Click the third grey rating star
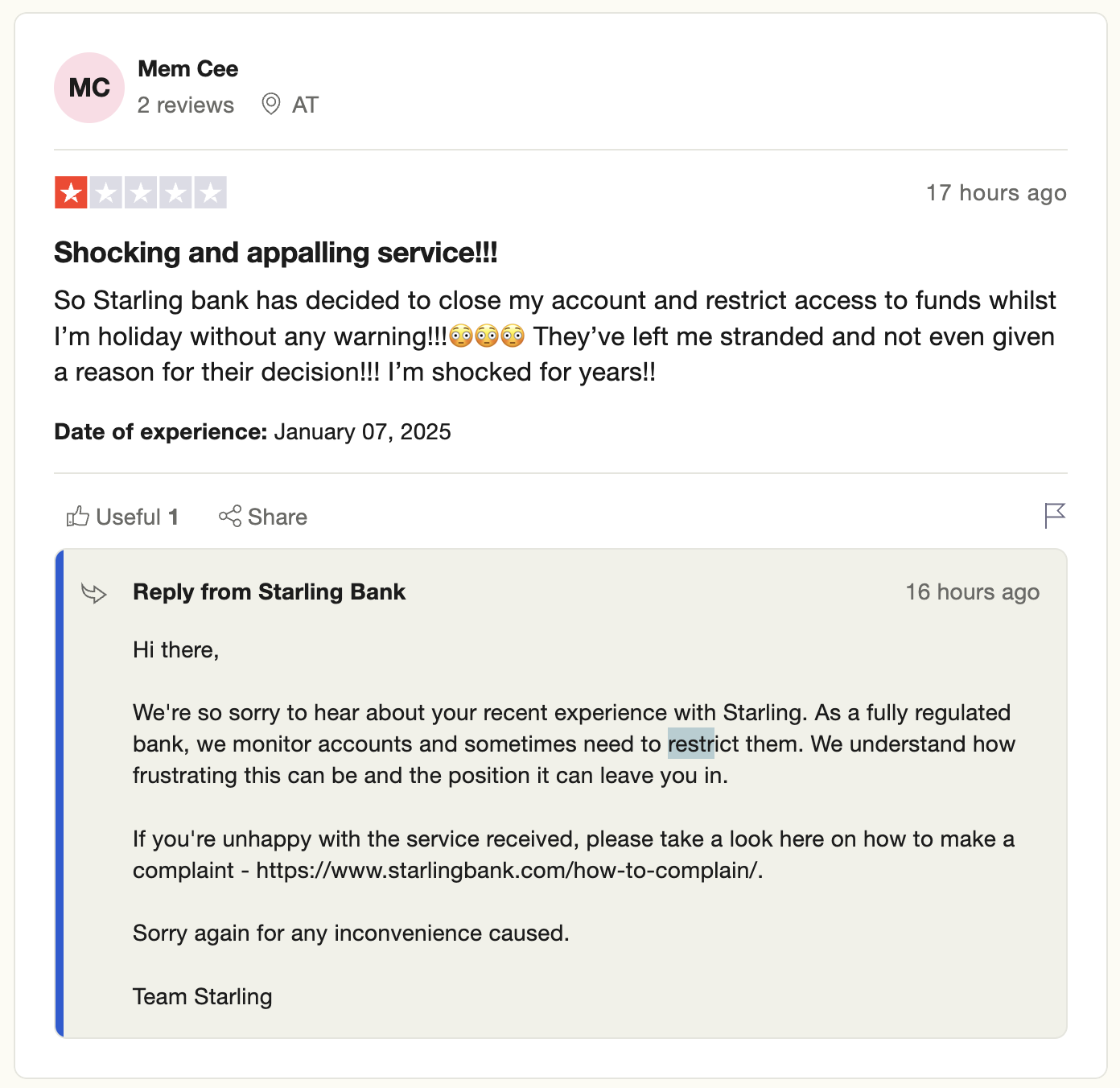This screenshot has height=1088, width=1120. pyautogui.click(x=141, y=192)
